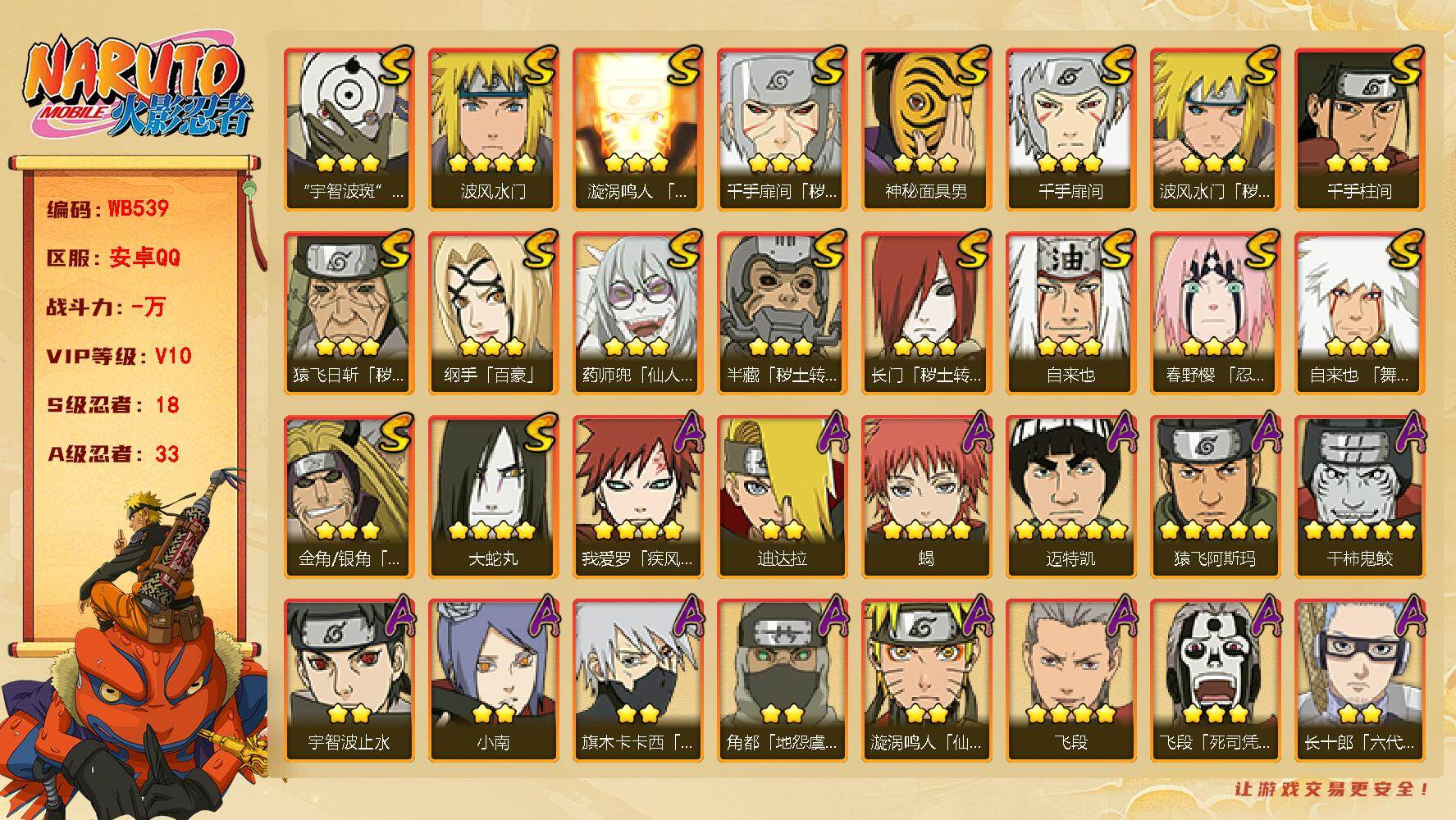Select the 宇智波止水 card
The width and height of the screenshot is (1456, 820).
point(349,681)
